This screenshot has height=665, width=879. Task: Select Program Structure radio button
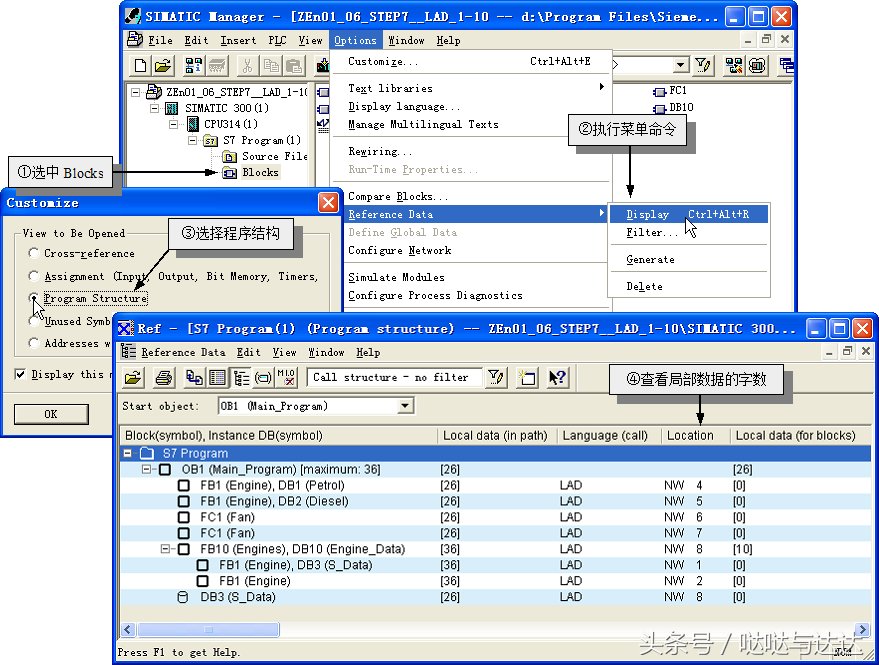point(34,298)
